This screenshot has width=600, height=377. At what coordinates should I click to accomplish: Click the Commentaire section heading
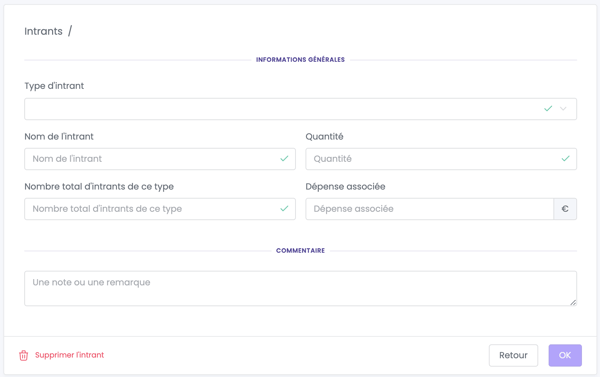[300, 251]
